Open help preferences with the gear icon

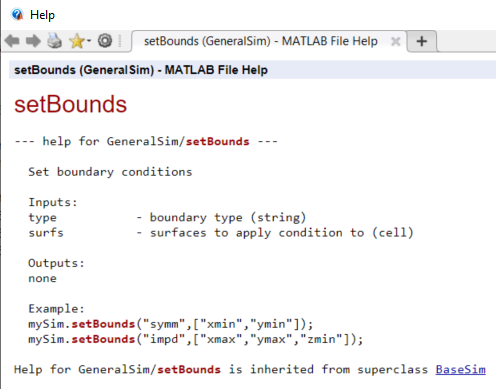pos(105,41)
